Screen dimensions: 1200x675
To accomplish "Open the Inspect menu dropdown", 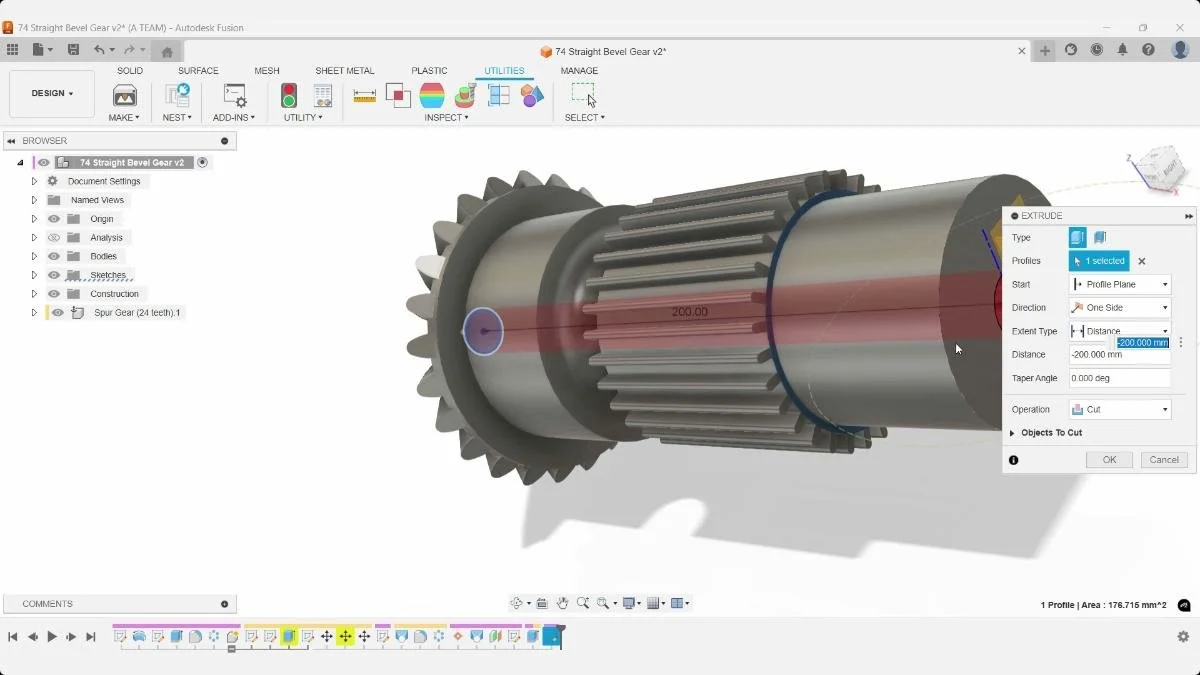I will (446, 118).
